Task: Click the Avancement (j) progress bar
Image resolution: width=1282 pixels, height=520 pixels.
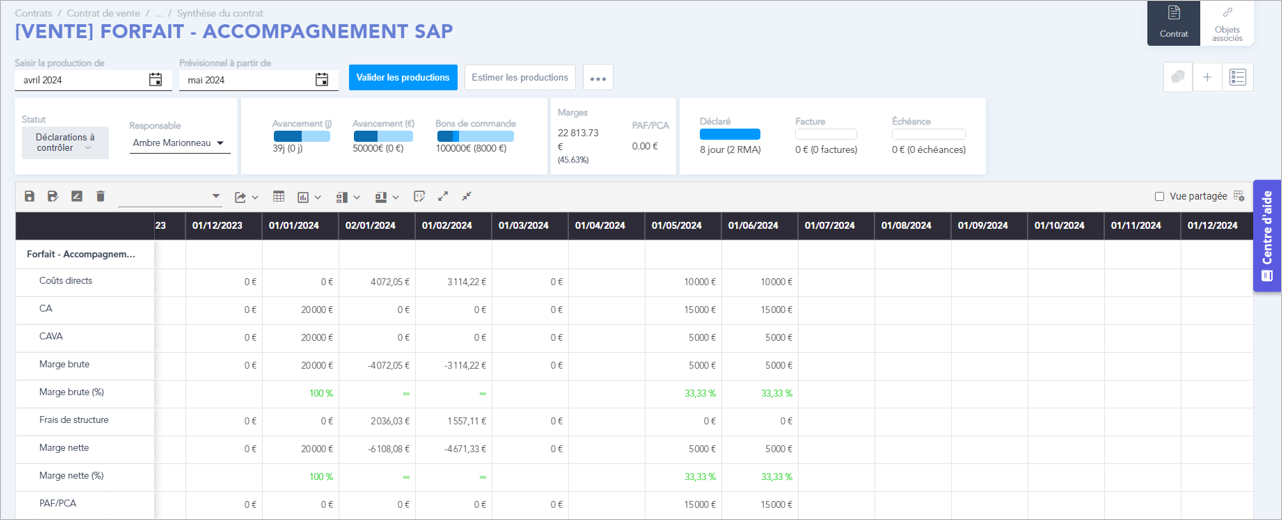Action: [301, 136]
